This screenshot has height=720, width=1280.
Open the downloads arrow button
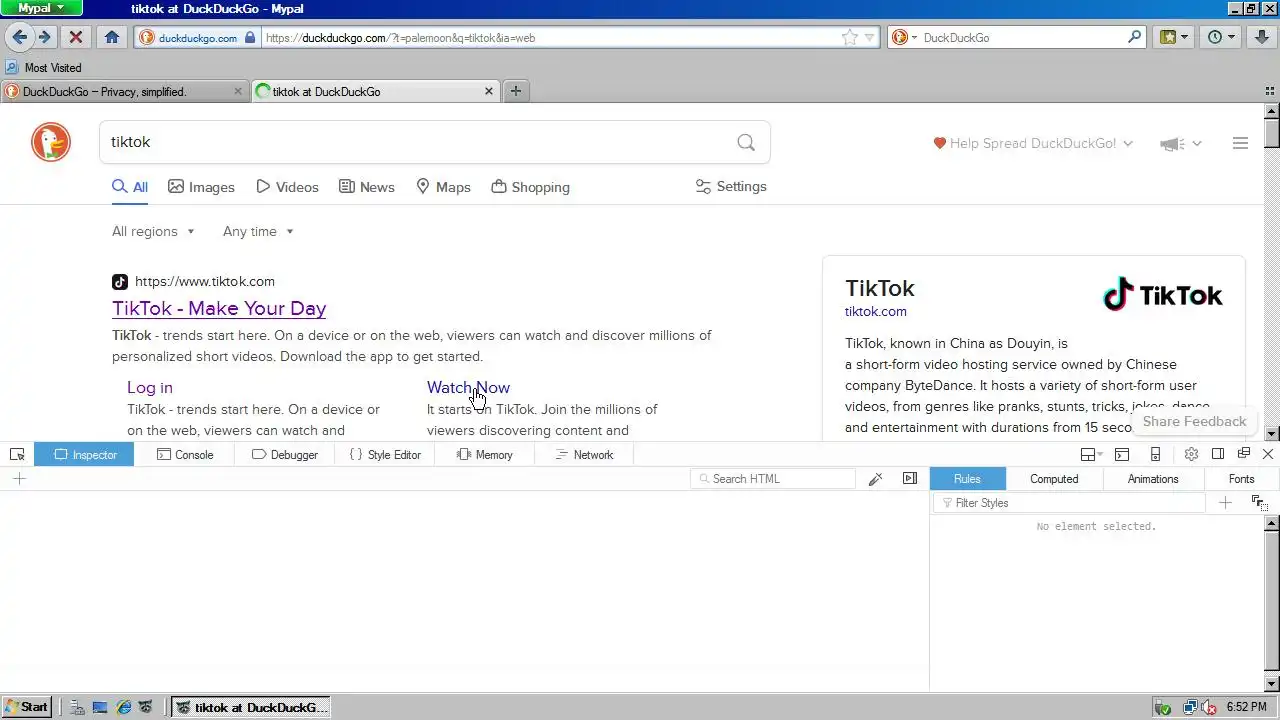click(1263, 37)
